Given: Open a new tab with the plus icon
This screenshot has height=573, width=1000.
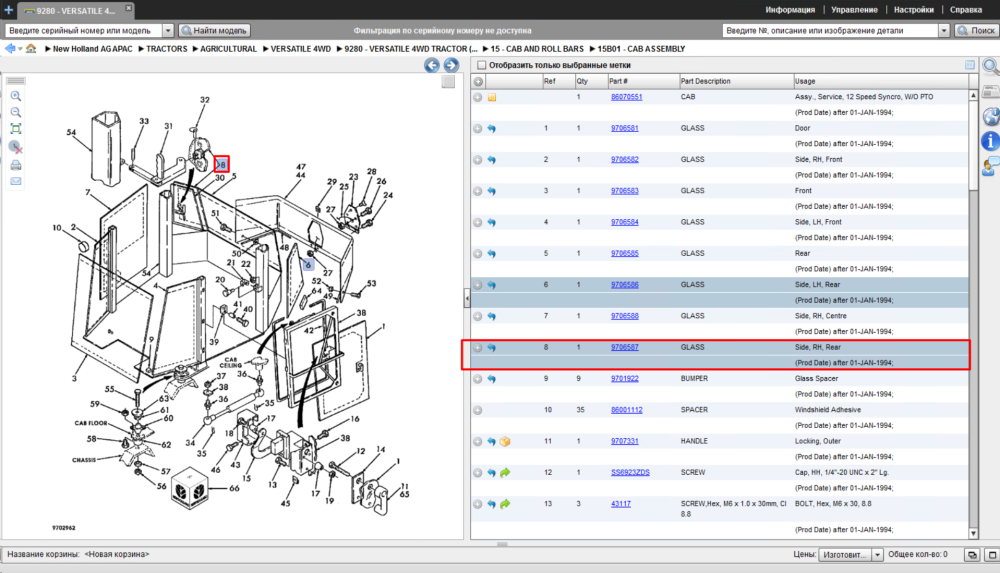Looking at the screenshot, I should point(8,10).
